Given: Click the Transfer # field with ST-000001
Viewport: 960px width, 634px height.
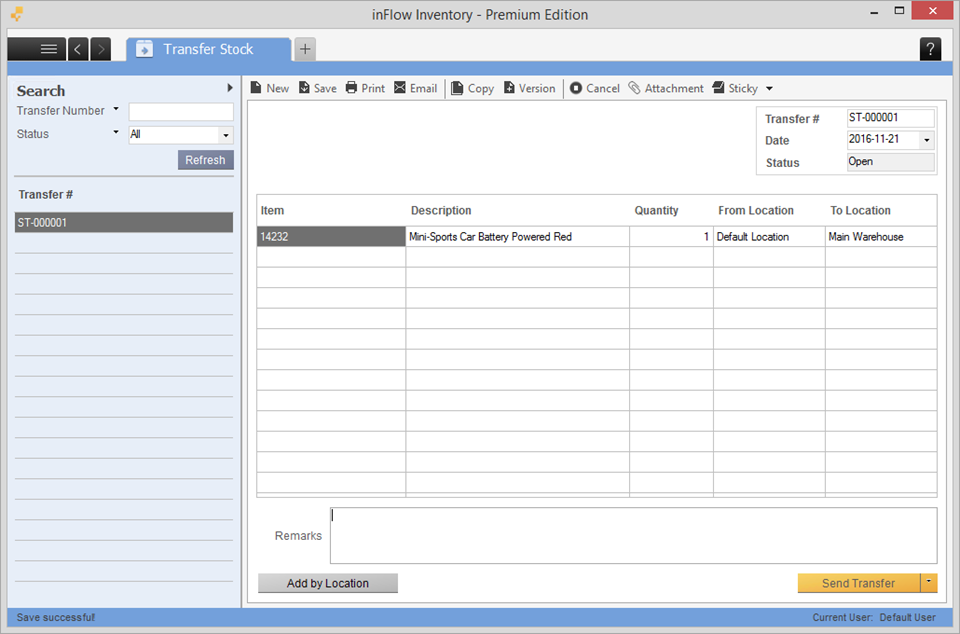Looking at the screenshot, I should click(x=891, y=117).
